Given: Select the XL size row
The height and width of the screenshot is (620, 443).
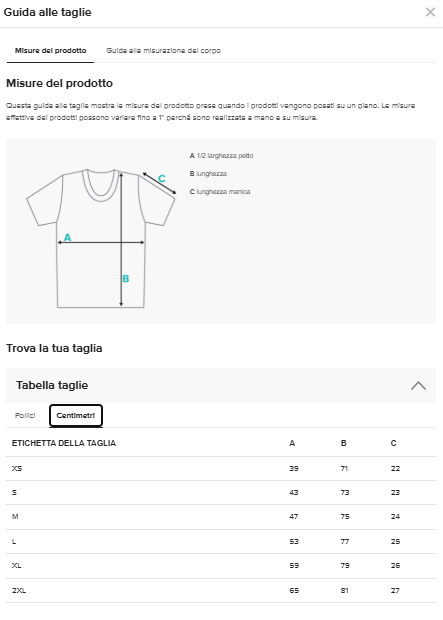Looking at the screenshot, I should pyautogui.click(x=221, y=566).
